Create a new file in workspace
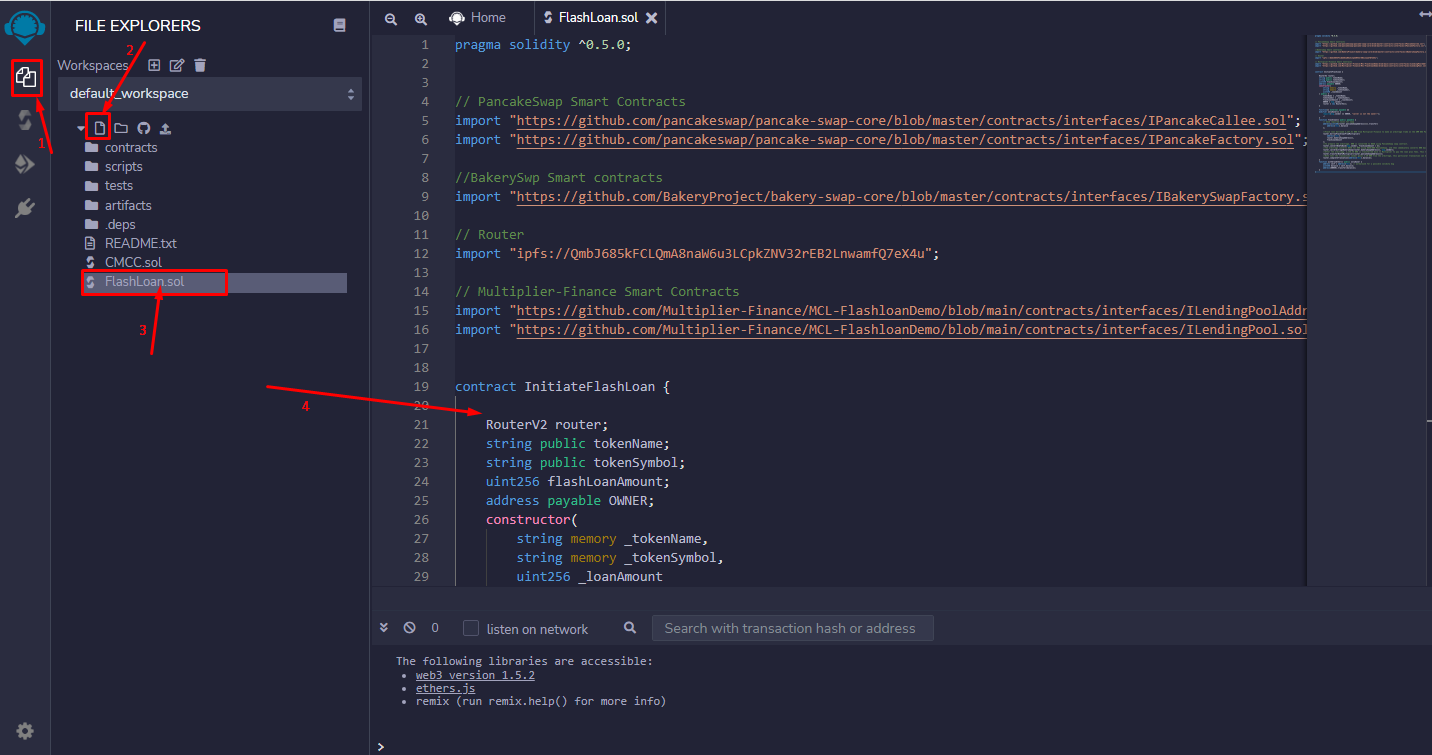The image size is (1432, 755). (x=99, y=128)
